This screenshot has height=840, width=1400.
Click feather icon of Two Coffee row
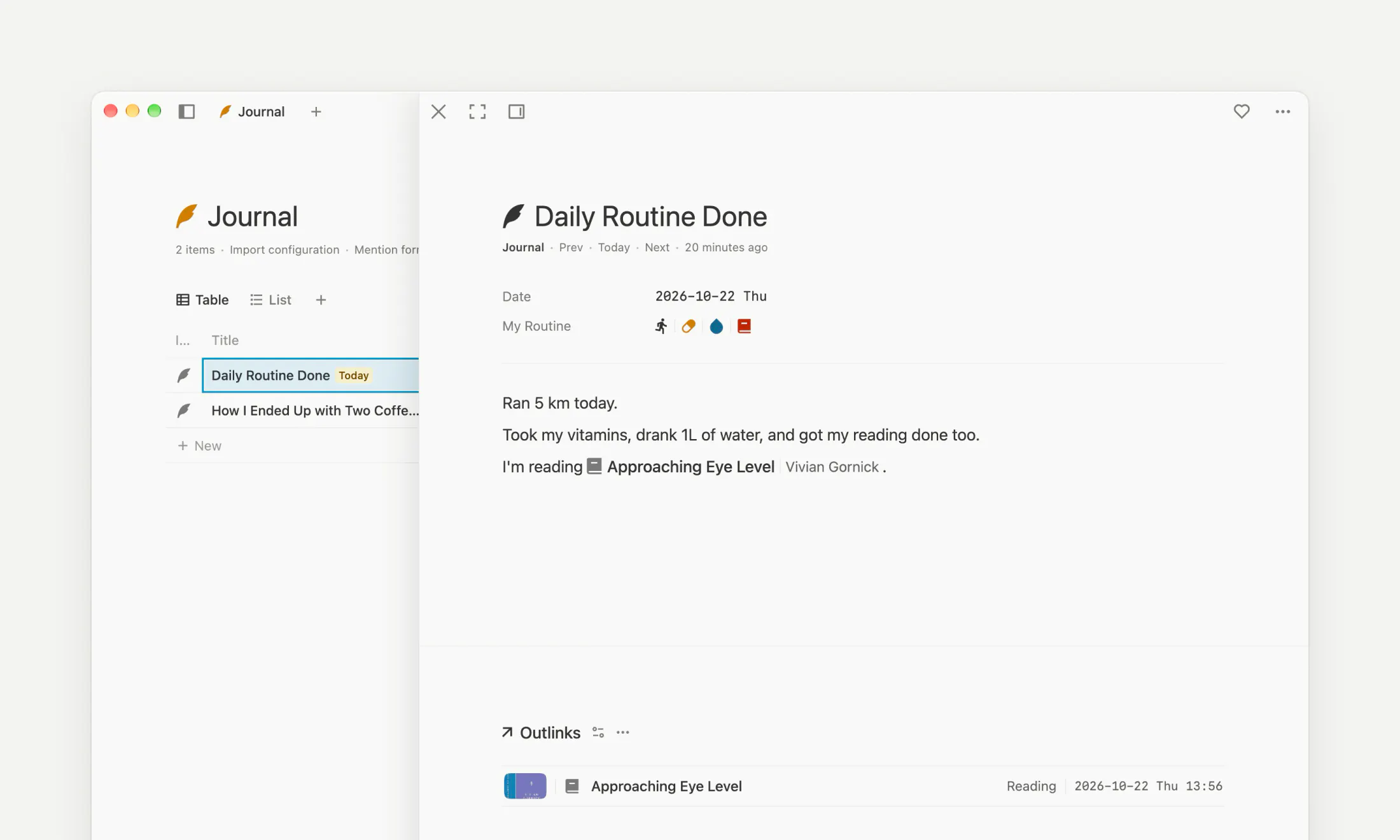point(183,411)
